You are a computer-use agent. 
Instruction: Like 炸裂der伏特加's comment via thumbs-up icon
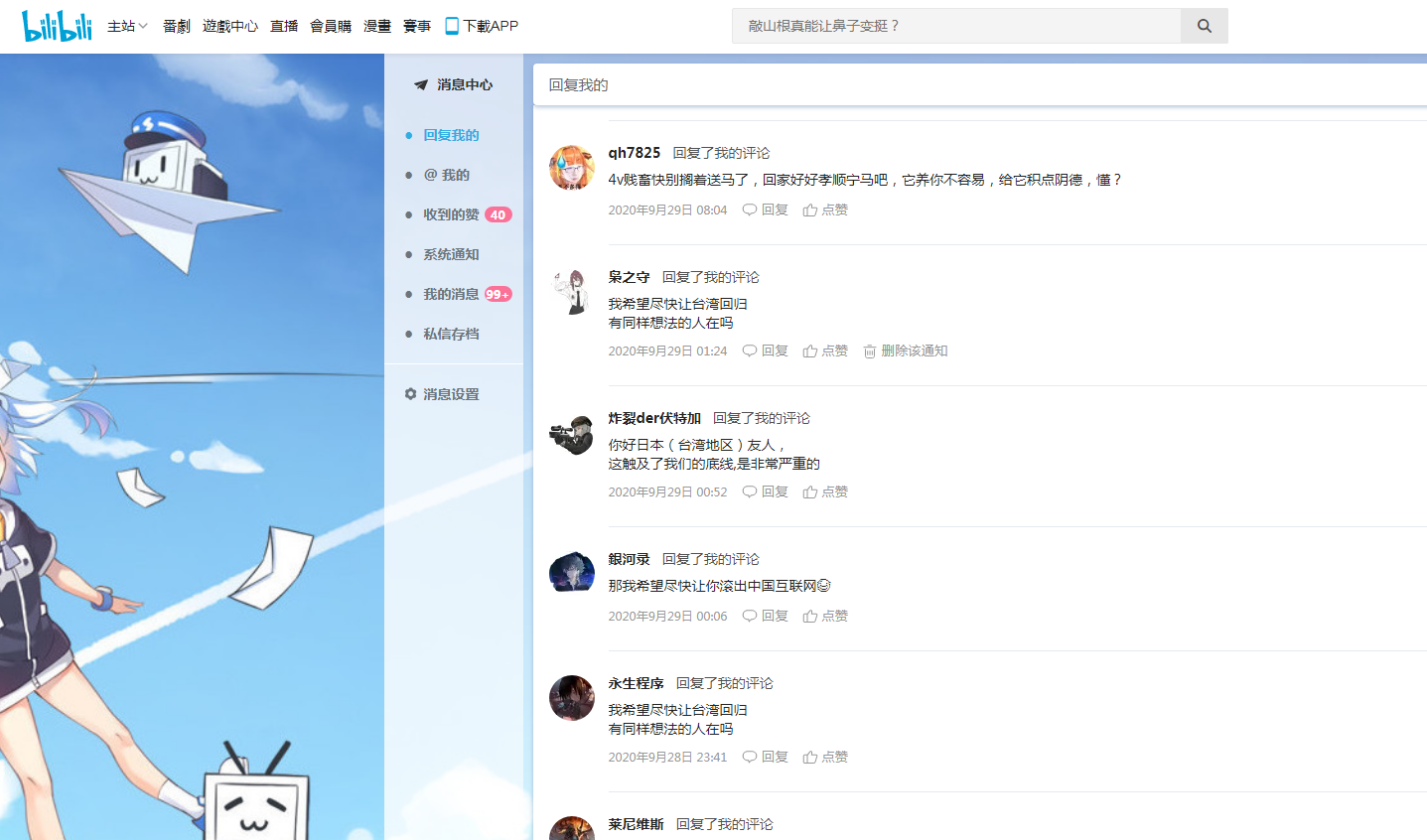tap(810, 491)
